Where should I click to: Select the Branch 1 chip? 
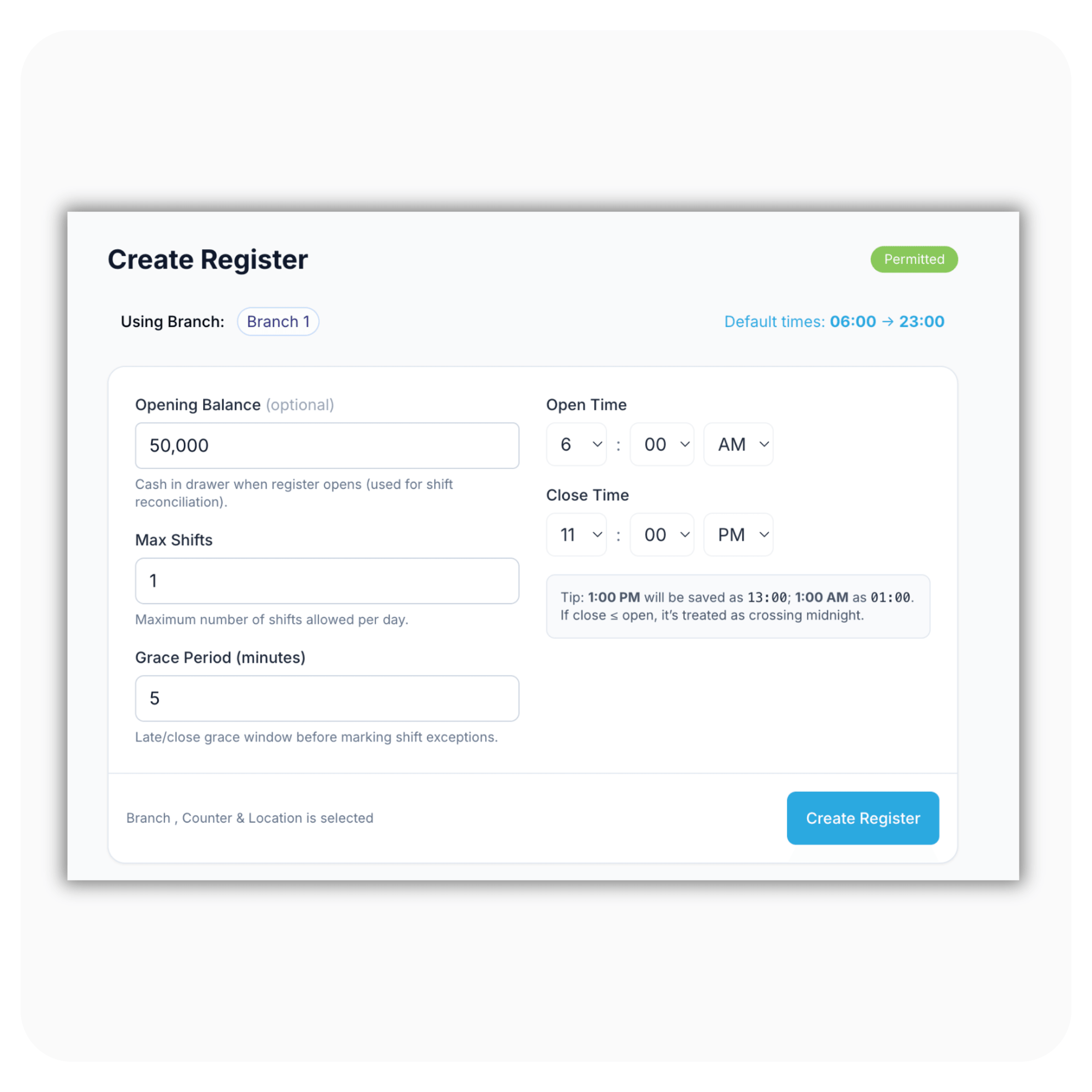point(278,321)
